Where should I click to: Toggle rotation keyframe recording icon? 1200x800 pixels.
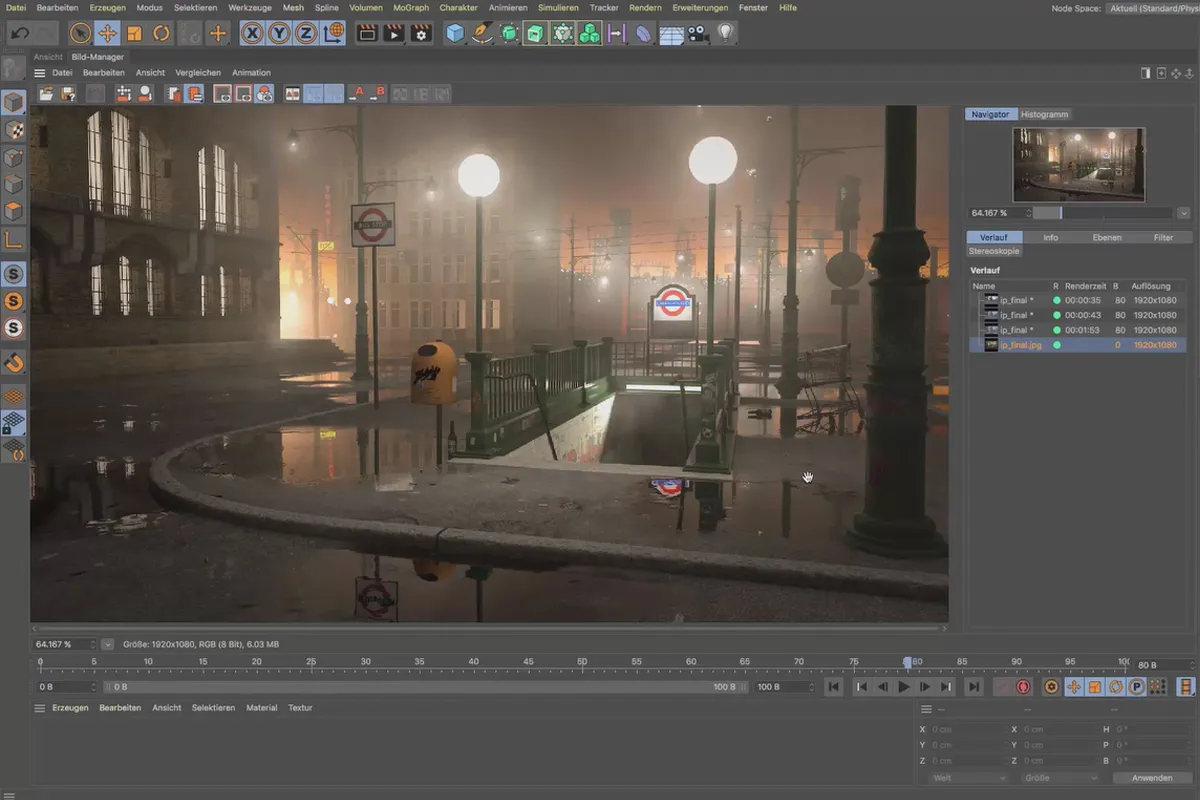1115,687
